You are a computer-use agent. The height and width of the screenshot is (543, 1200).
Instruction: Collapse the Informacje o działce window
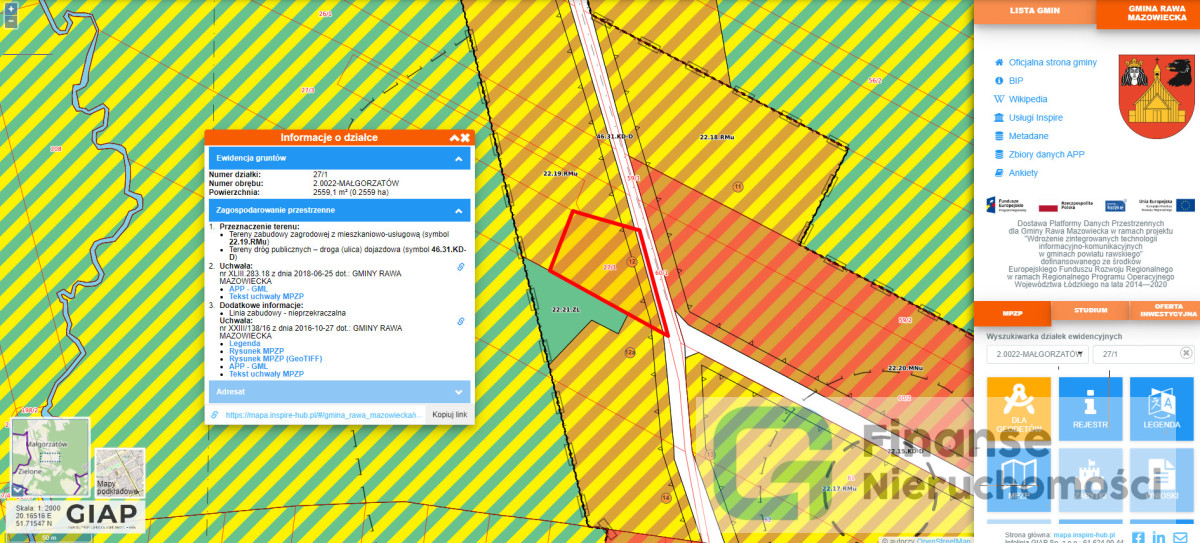[x=454, y=137]
